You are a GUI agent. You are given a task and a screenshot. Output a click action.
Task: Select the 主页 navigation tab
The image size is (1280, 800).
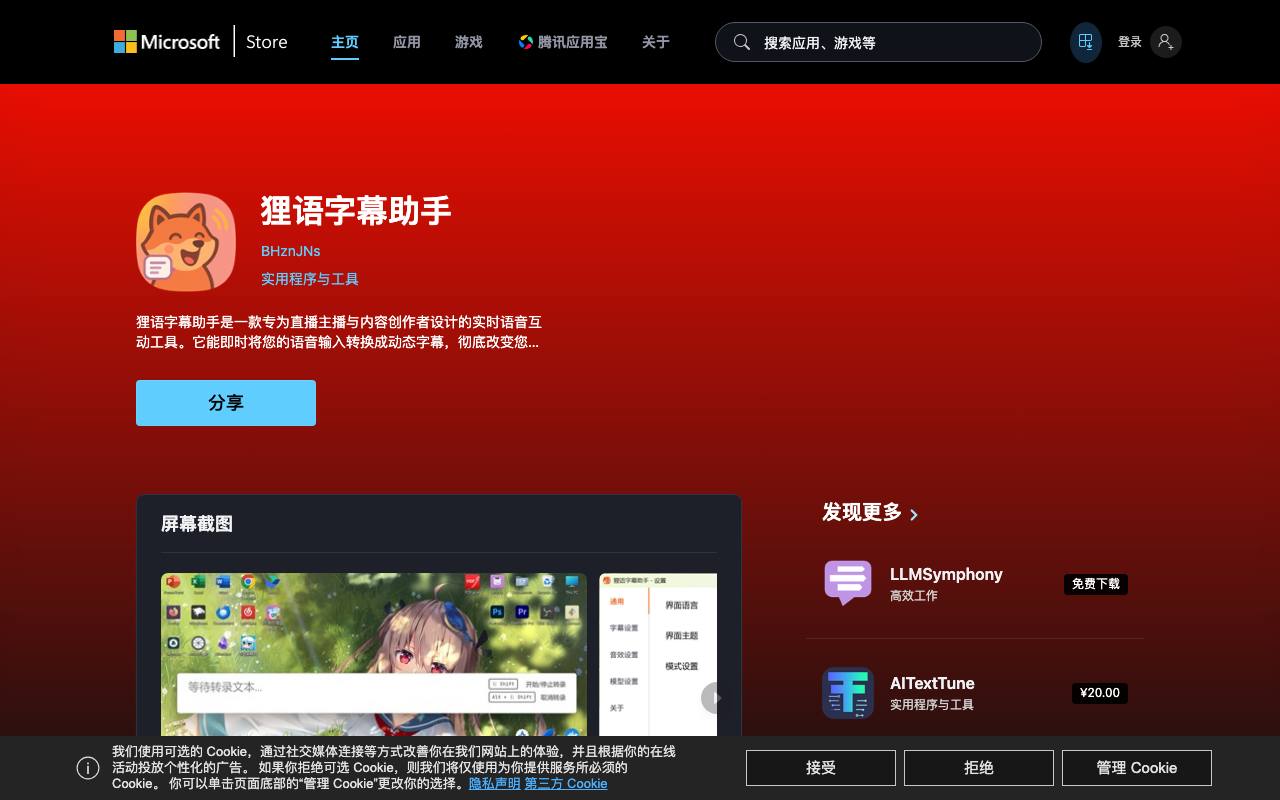coord(345,42)
